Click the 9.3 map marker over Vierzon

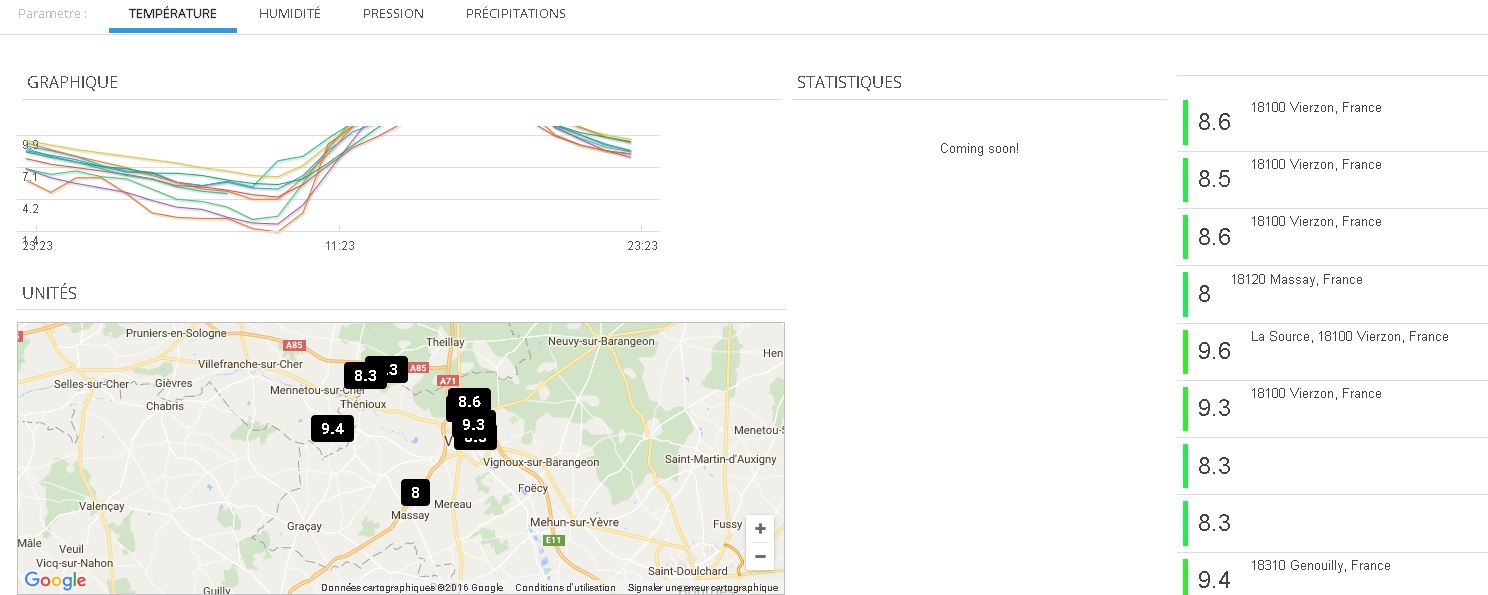473,424
